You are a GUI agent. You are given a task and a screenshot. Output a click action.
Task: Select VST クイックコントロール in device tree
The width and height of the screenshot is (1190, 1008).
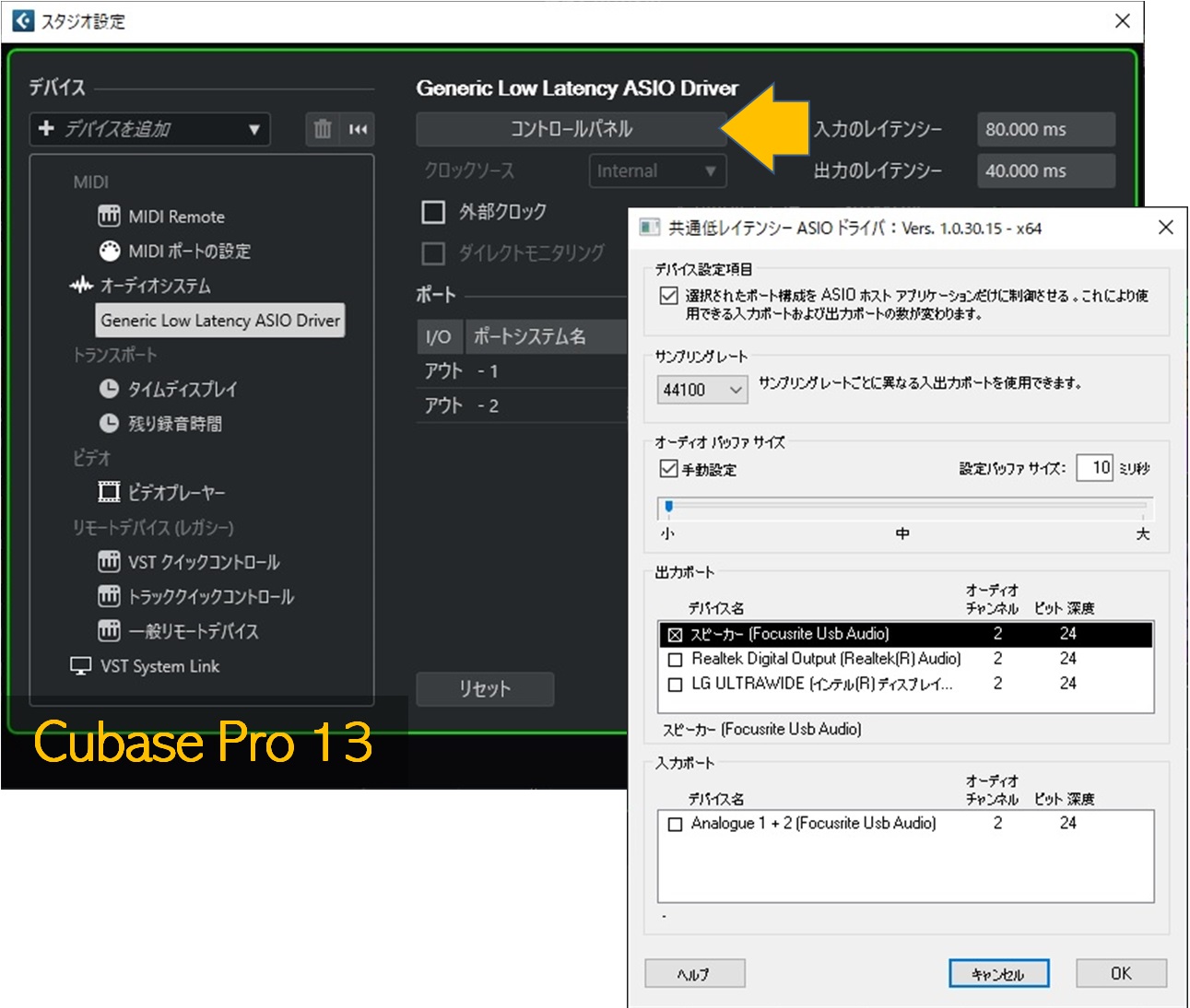coord(204,562)
